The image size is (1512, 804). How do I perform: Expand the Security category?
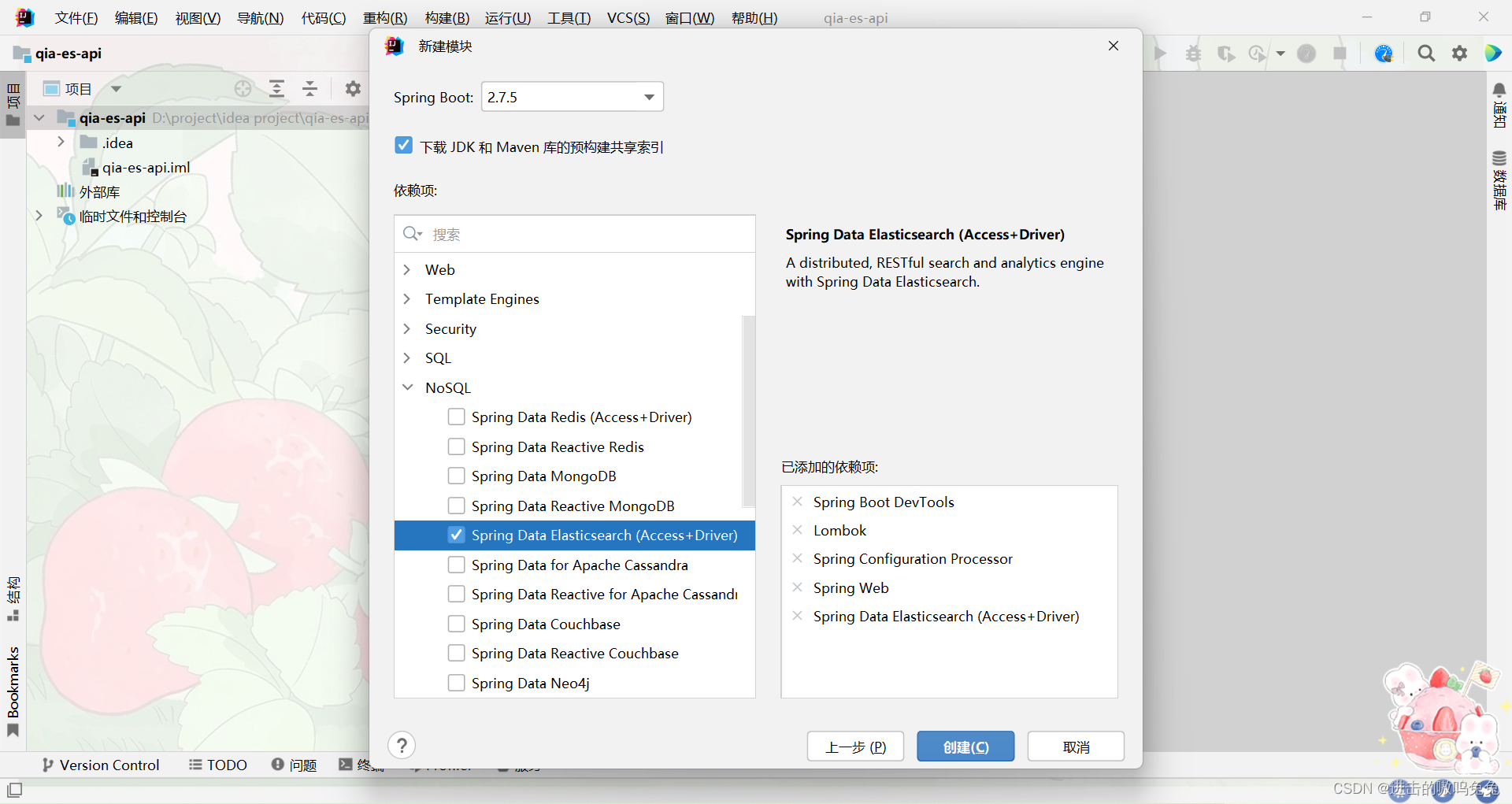407,328
